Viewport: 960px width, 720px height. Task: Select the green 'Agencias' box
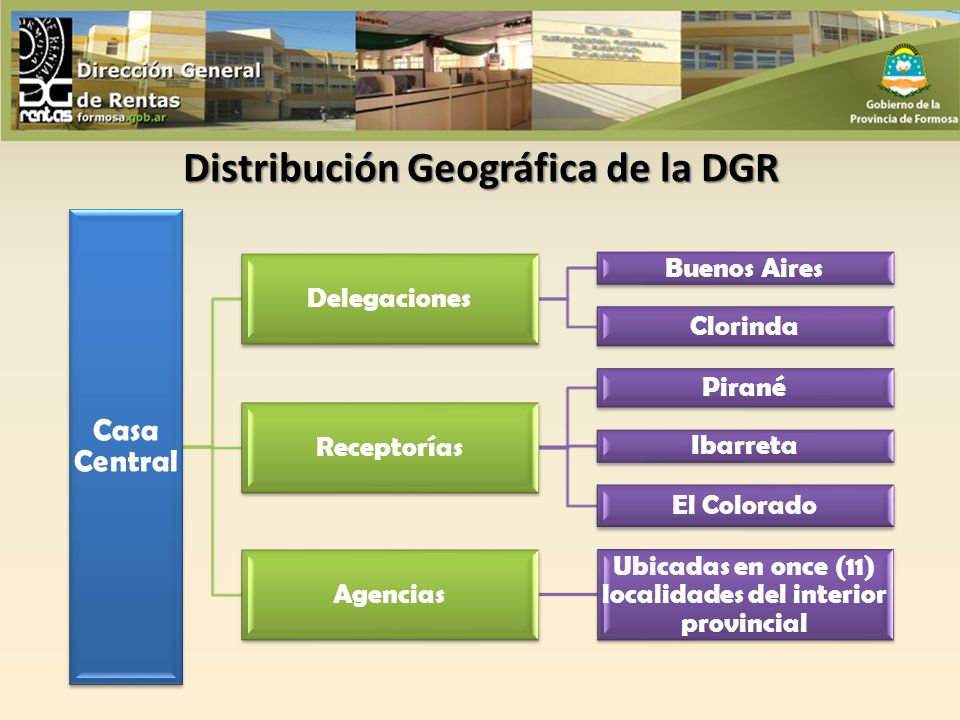pyautogui.click(x=390, y=595)
